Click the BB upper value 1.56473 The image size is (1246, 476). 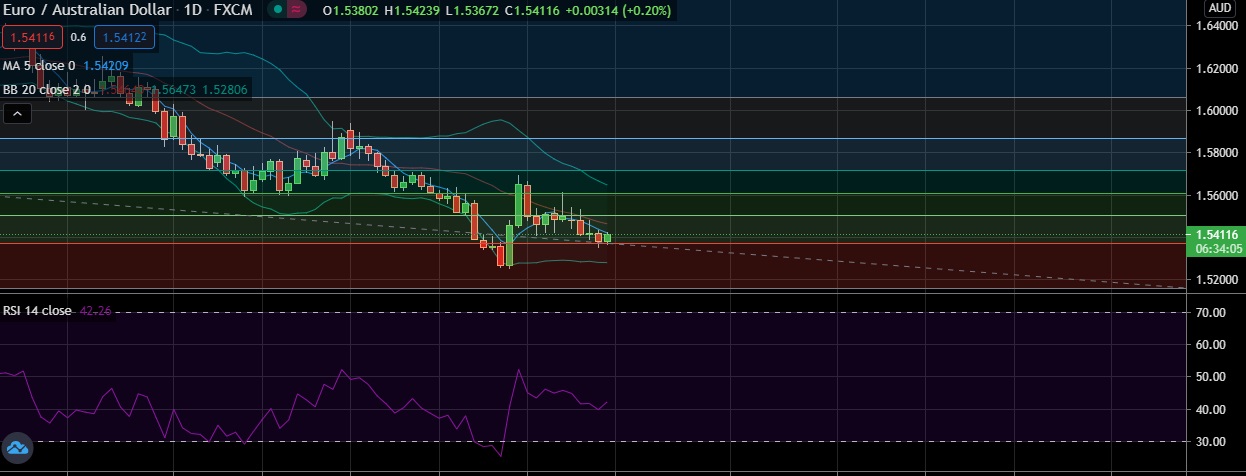[x=174, y=90]
